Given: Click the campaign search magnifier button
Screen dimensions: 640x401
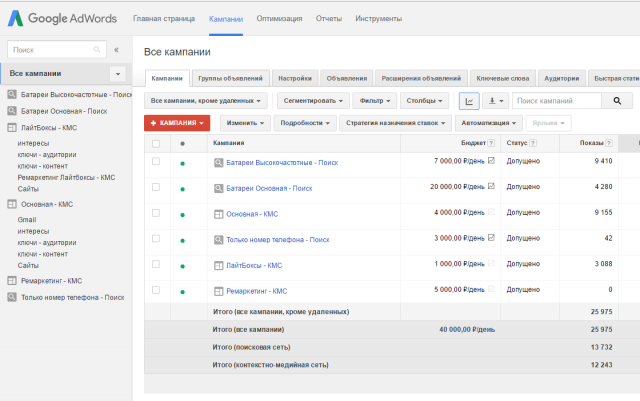Looking at the screenshot, I should point(617,101).
